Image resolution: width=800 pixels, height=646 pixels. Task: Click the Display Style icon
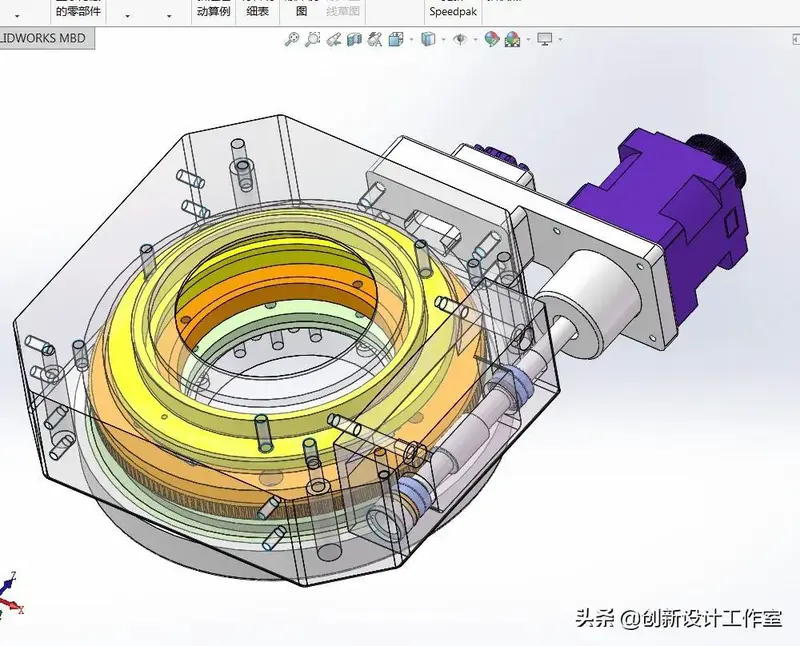click(428, 39)
